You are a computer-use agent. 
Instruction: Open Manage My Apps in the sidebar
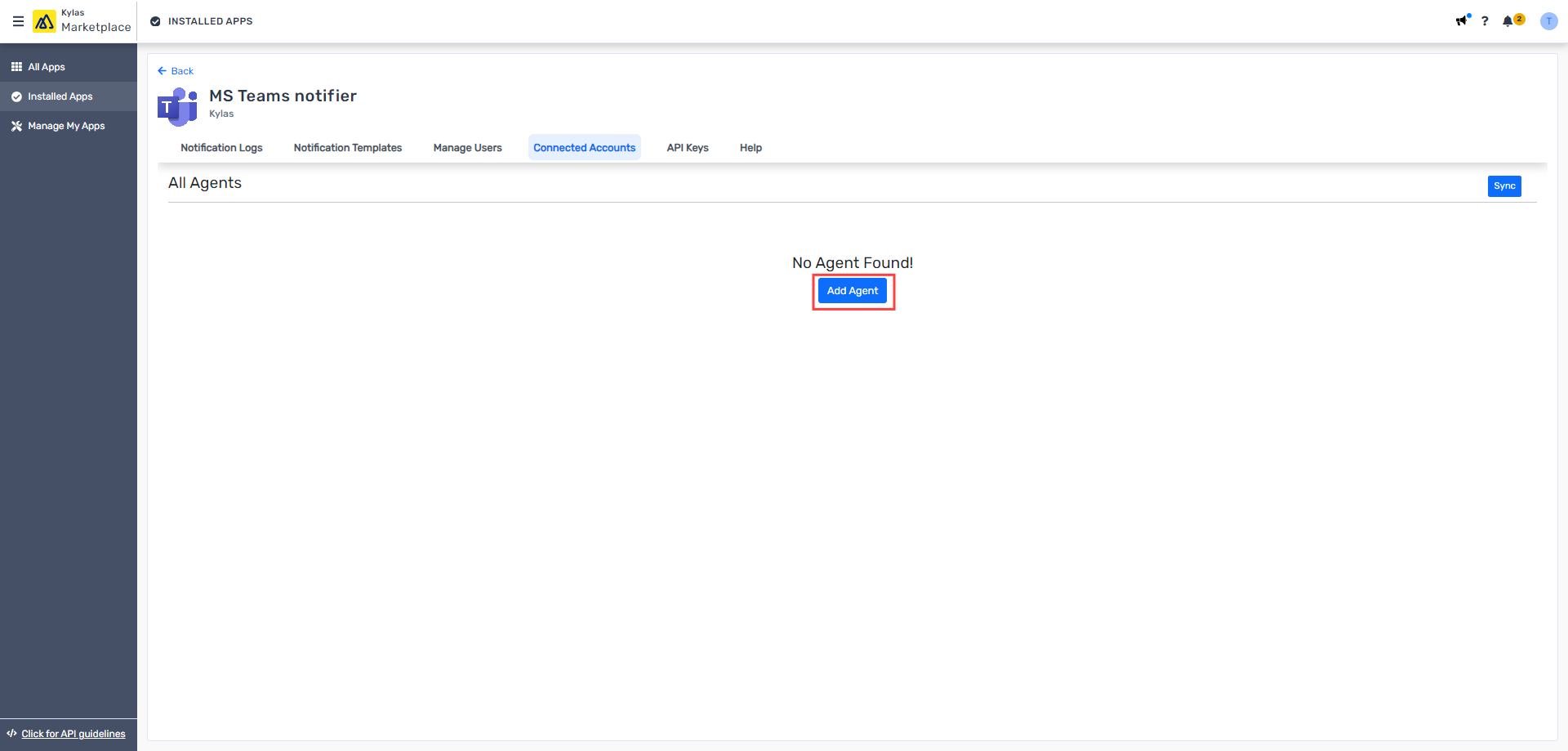tap(69, 126)
